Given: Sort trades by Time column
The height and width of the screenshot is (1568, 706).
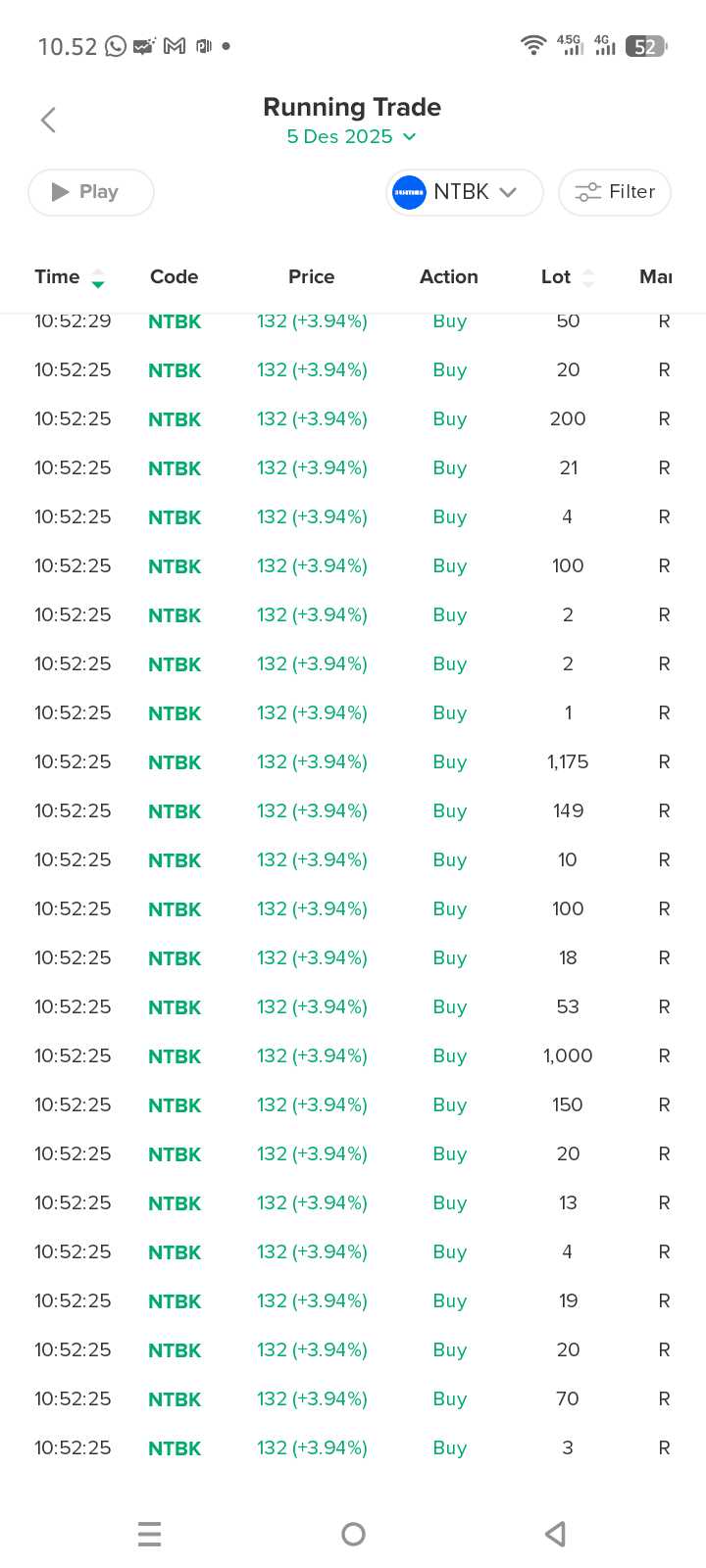Looking at the screenshot, I should point(69,277).
